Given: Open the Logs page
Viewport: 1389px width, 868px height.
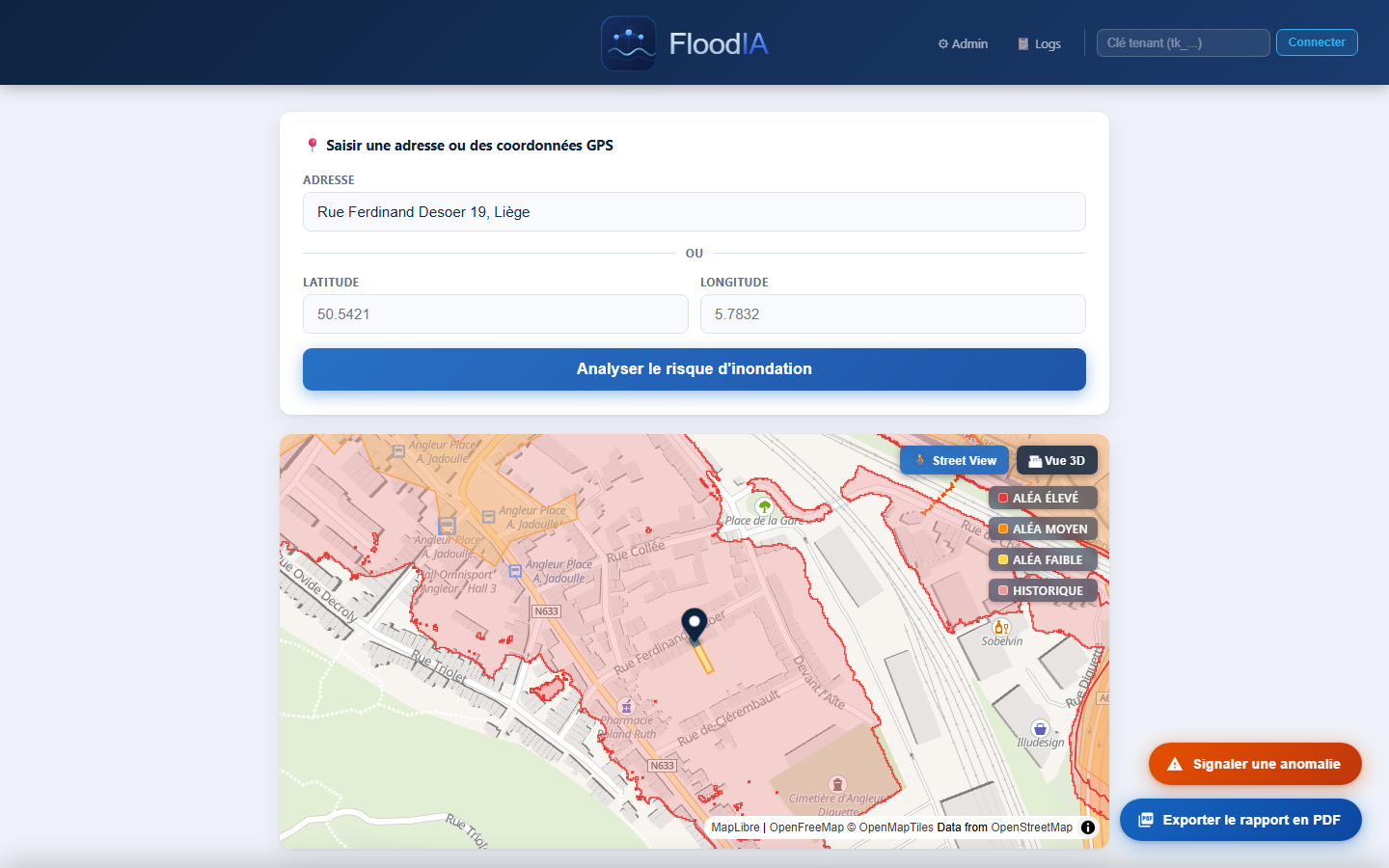Looking at the screenshot, I should pos(1039,43).
